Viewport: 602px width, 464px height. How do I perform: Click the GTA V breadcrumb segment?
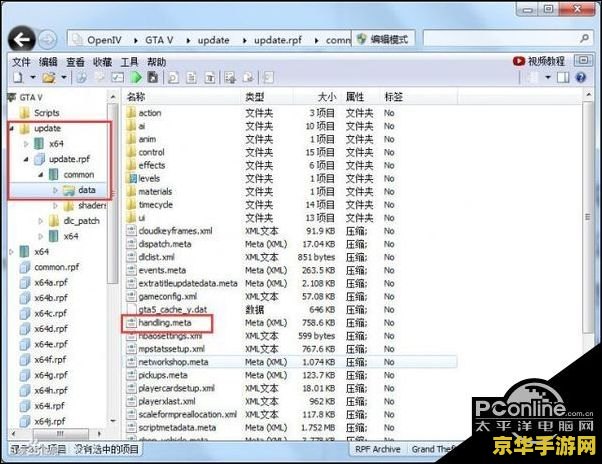(x=159, y=40)
